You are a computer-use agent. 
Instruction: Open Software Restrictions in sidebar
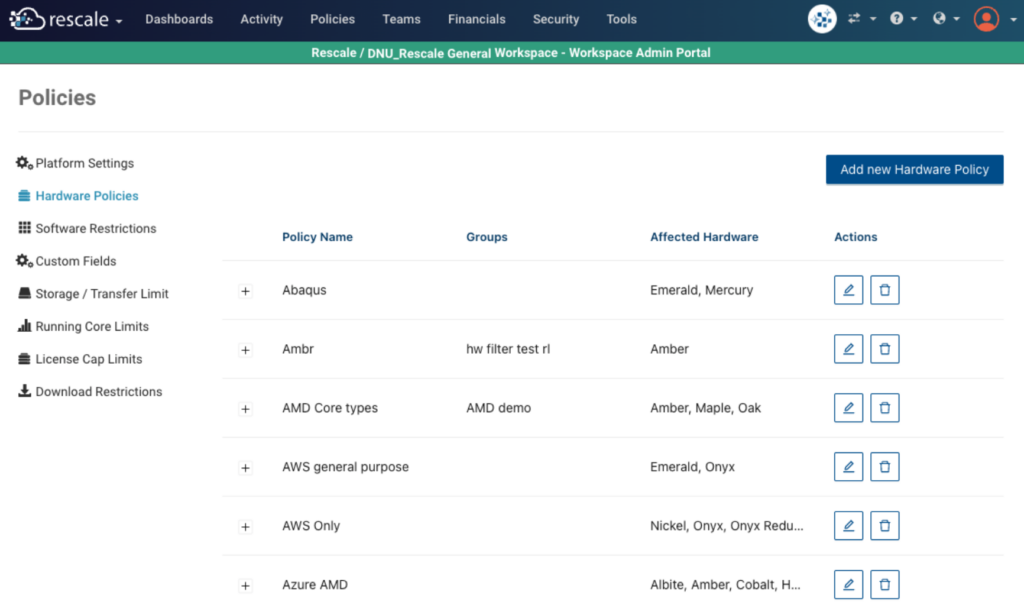[x=96, y=228]
